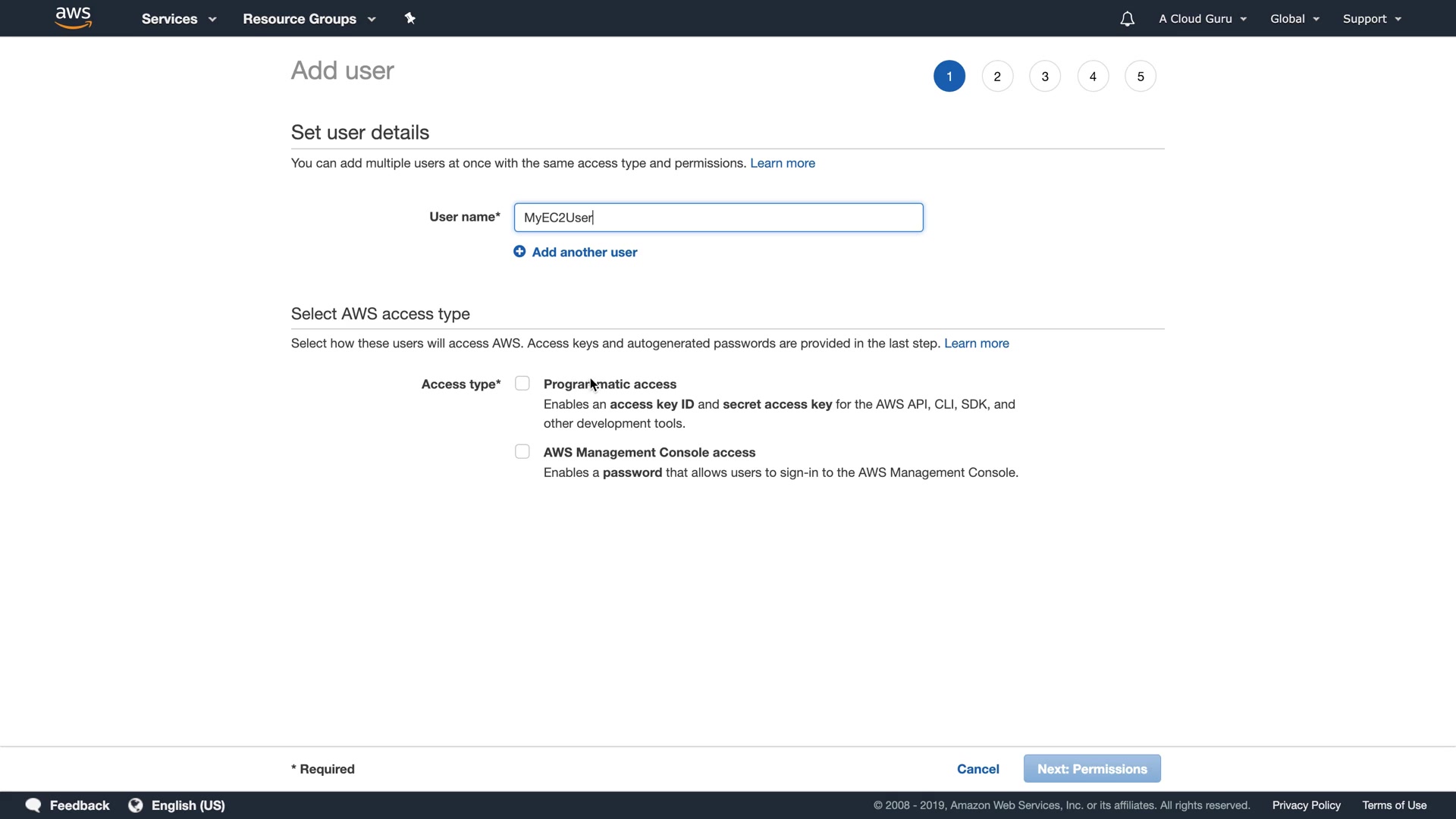Open the A Cloud Guru account menu

pyautogui.click(x=1203, y=19)
